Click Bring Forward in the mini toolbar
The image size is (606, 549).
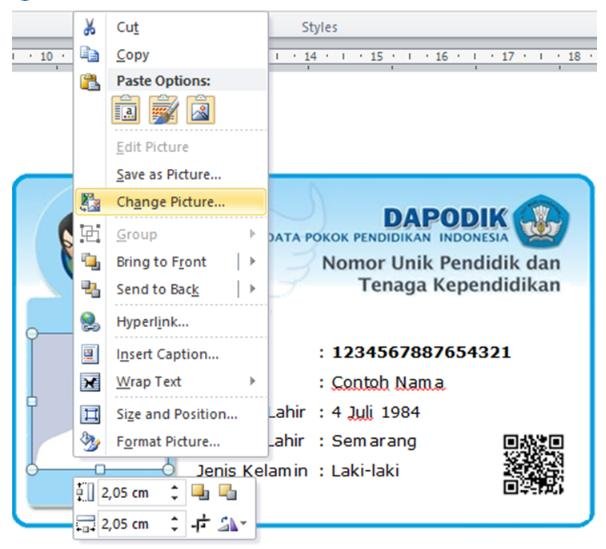tap(200, 493)
